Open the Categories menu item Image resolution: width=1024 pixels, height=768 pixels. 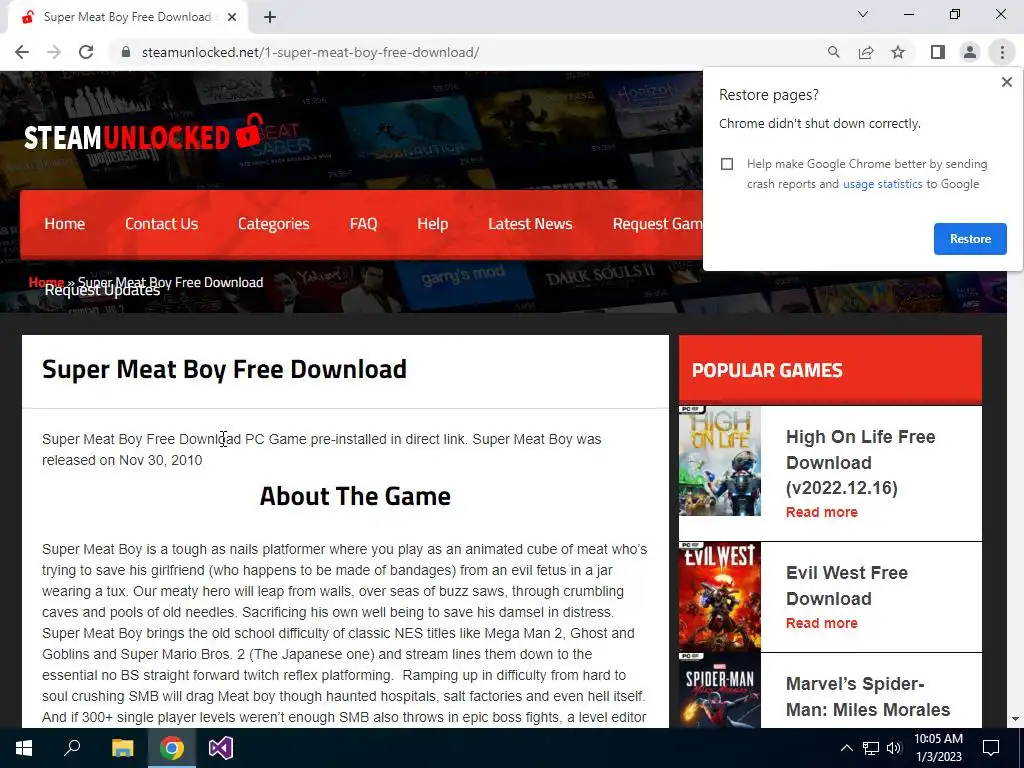[274, 224]
